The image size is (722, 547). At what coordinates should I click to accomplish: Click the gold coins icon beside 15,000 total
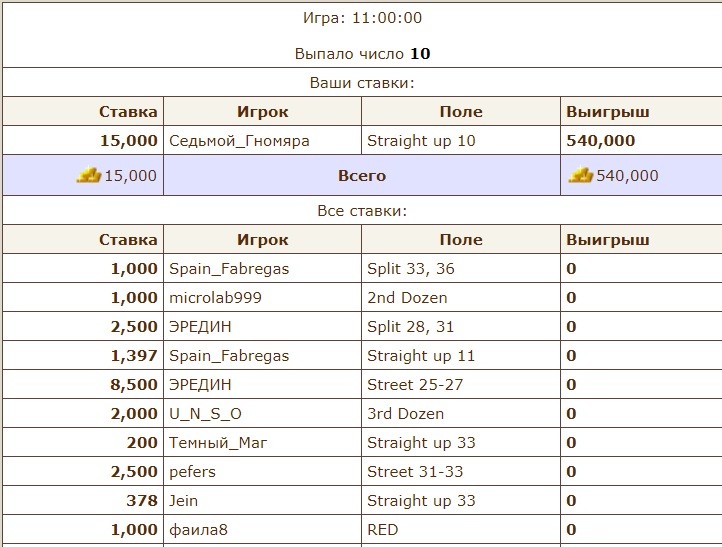pyautogui.click(x=89, y=175)
